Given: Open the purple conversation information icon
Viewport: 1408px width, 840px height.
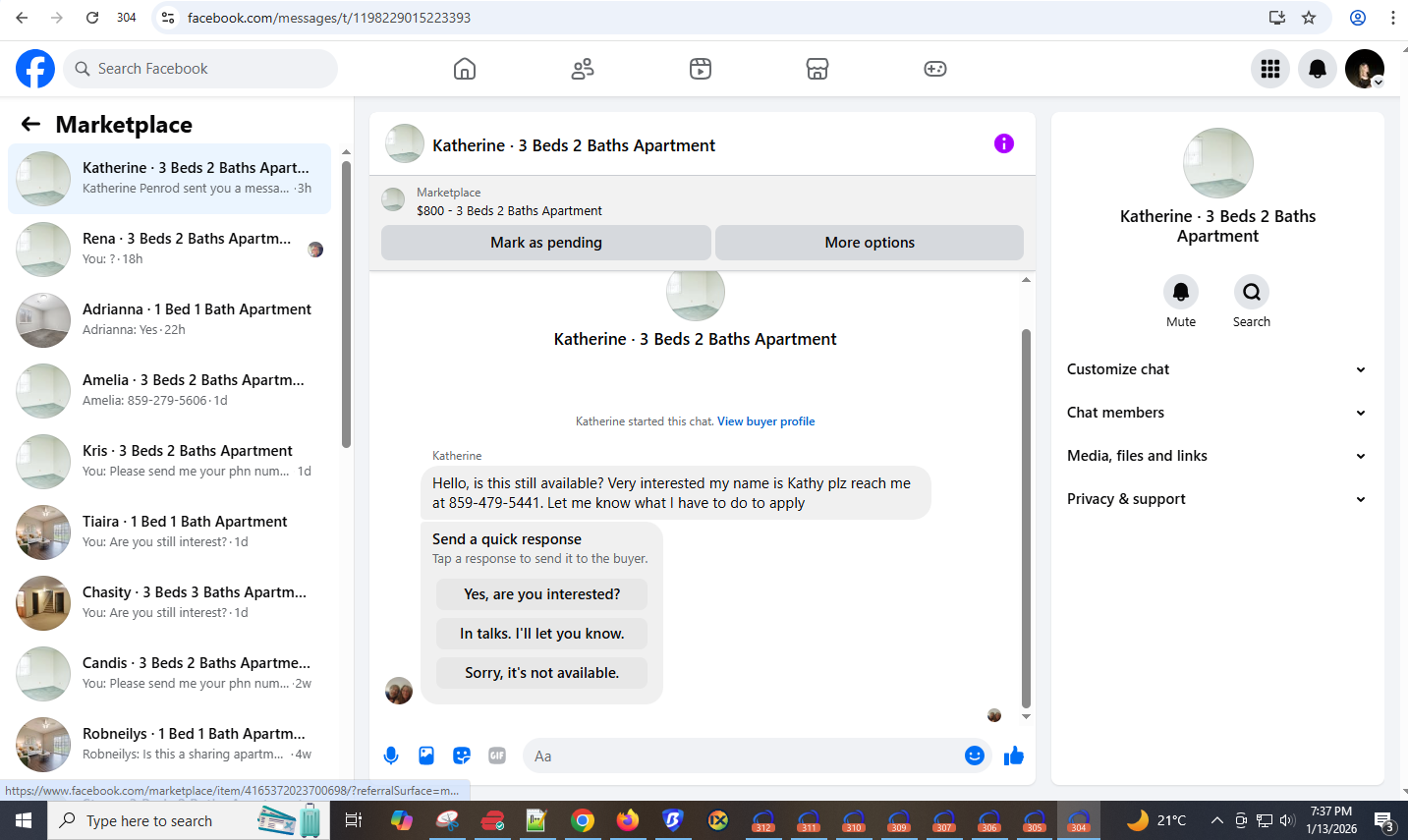Looking at the screenshot, I should pyautogui.click(x=1004, y=143).
